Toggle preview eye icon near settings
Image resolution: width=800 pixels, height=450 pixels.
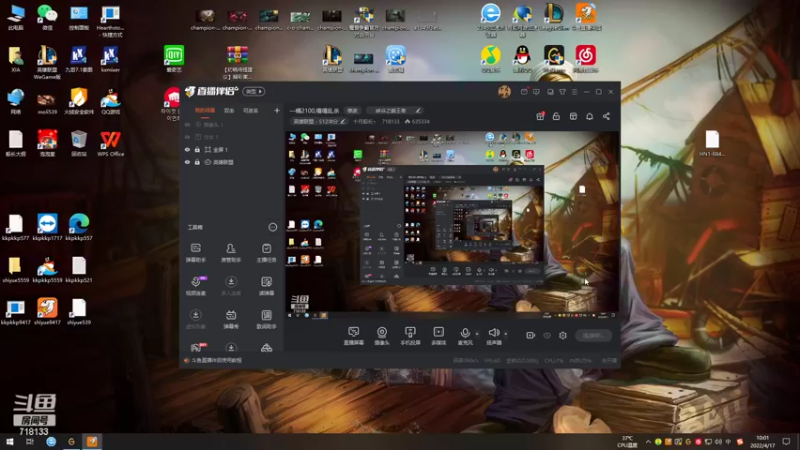coord(547,335)
